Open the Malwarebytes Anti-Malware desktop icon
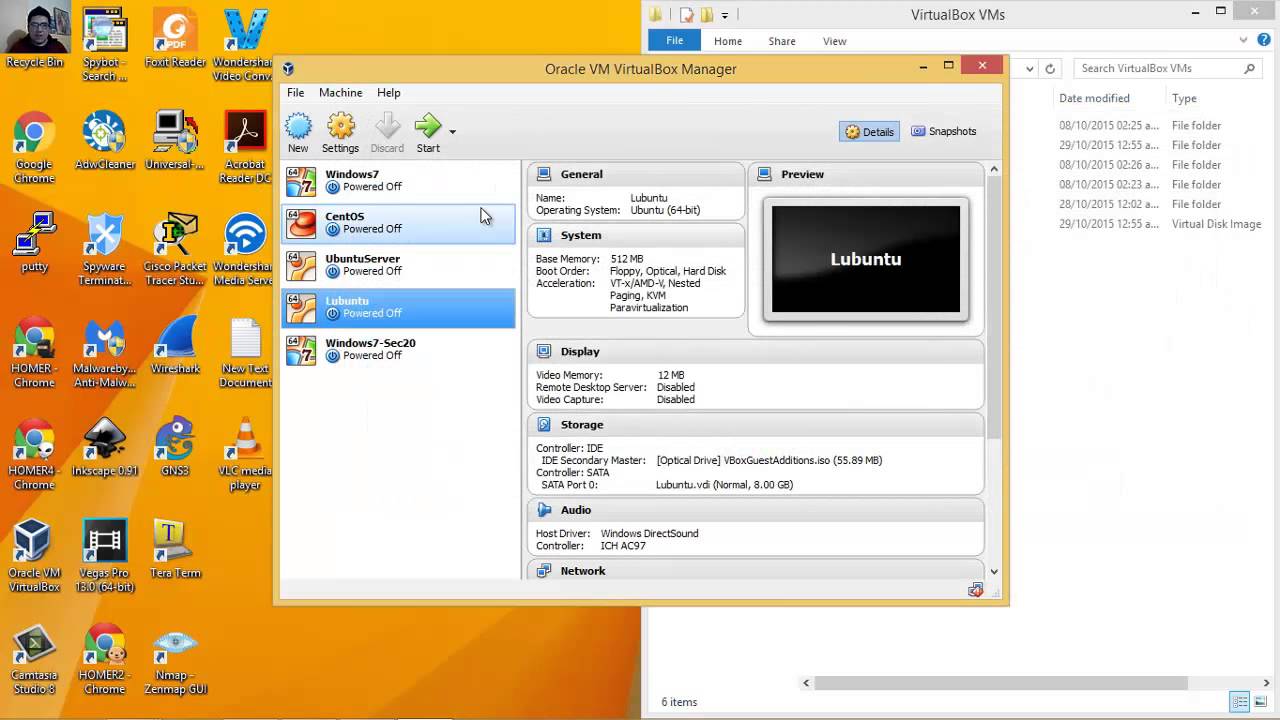This screenshot has width=1280, height=720. click(x=104, y=353)
